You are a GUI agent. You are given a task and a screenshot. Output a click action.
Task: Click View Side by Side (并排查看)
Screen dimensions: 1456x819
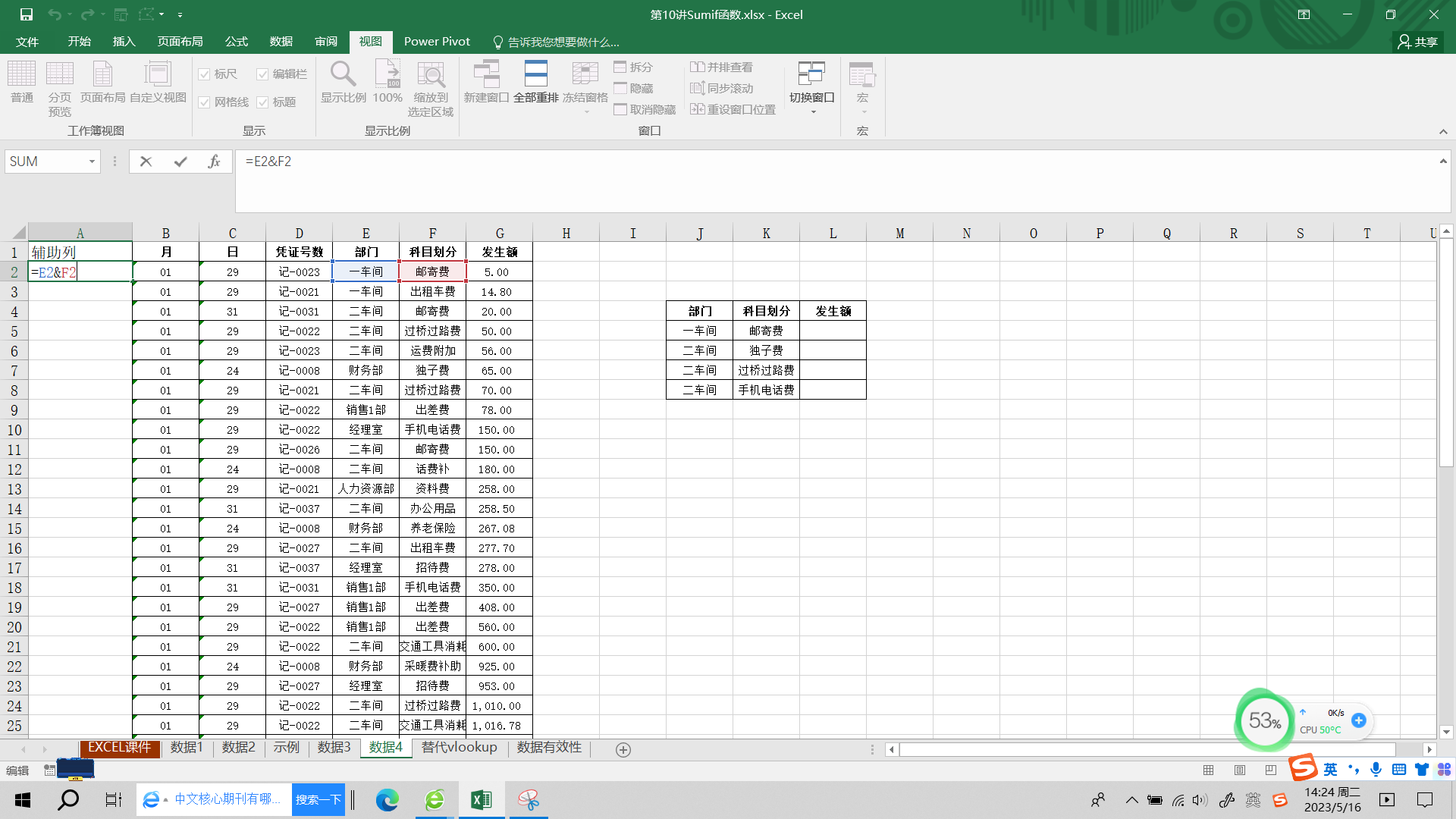pyautogui.click(x=721, y=67)
